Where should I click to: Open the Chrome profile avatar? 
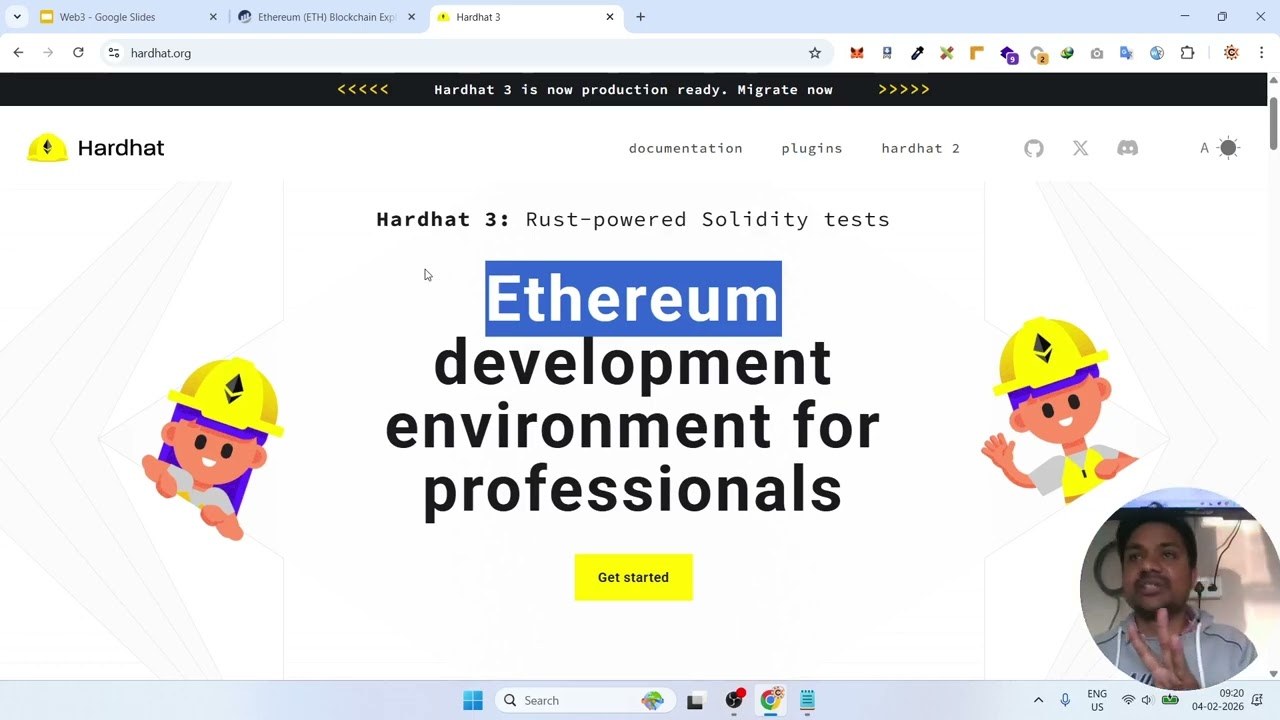[x=1231, y=53]
